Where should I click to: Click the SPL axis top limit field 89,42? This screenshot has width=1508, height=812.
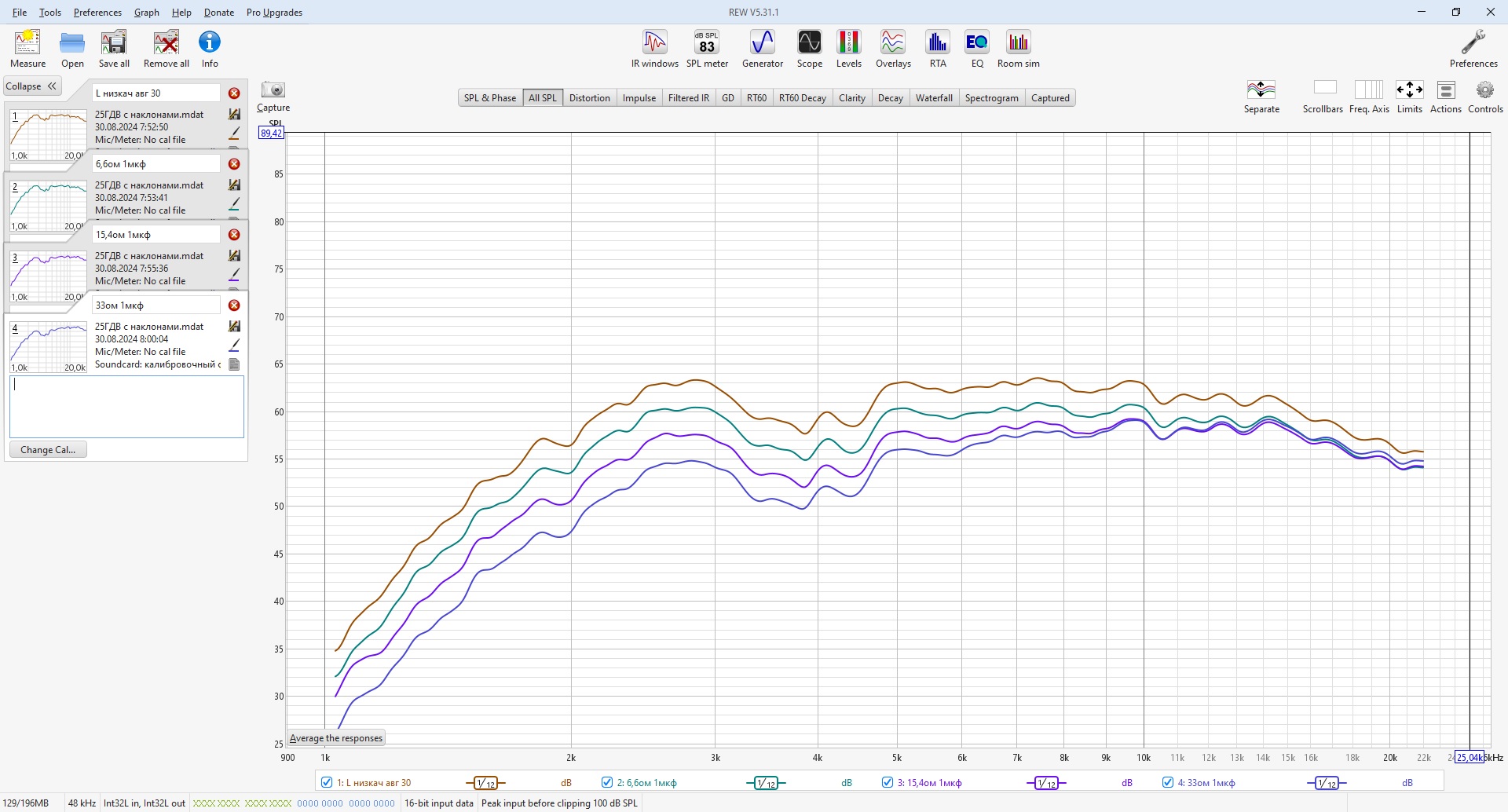(272, 134)
